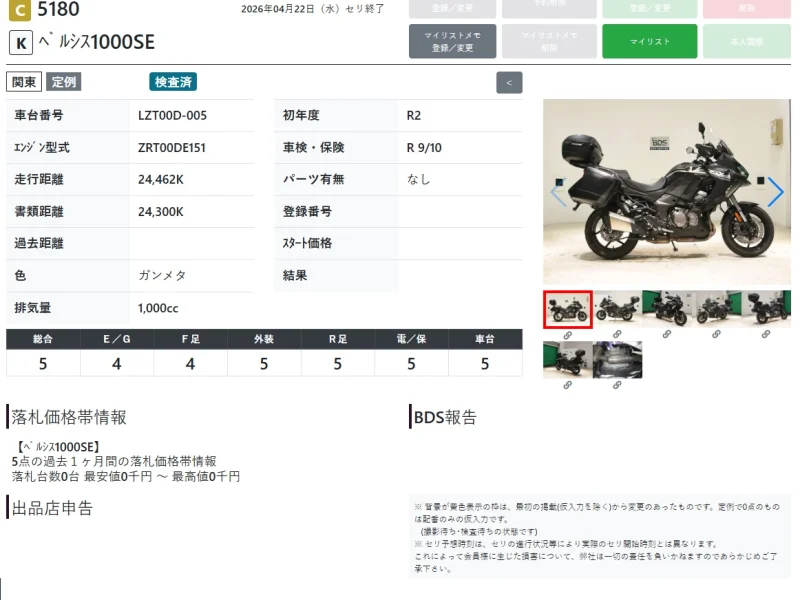
Task: Click the faded green '本人調整' button
Action: (x=746, y=41)
